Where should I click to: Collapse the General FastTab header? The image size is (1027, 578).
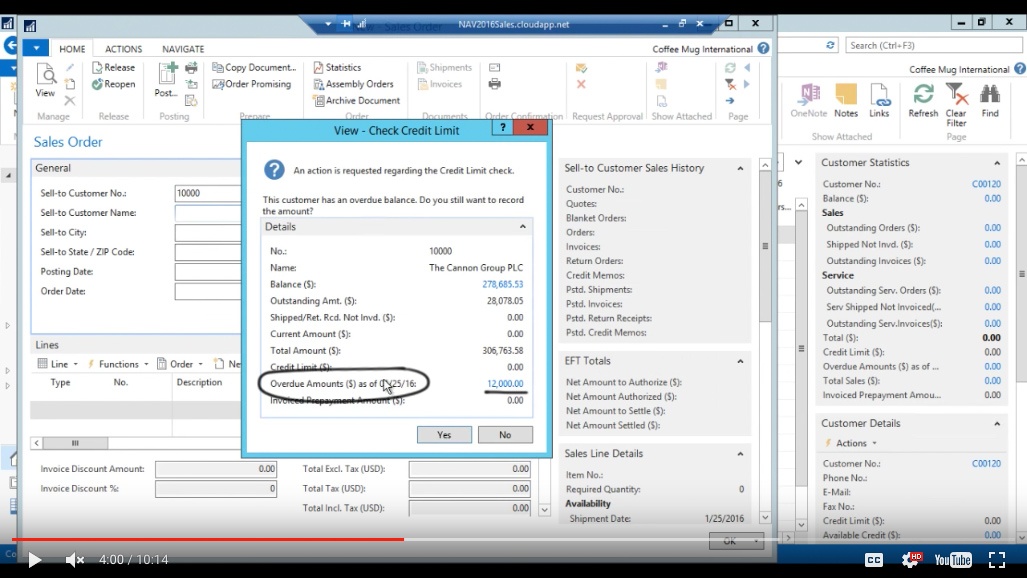click(136, 168)
